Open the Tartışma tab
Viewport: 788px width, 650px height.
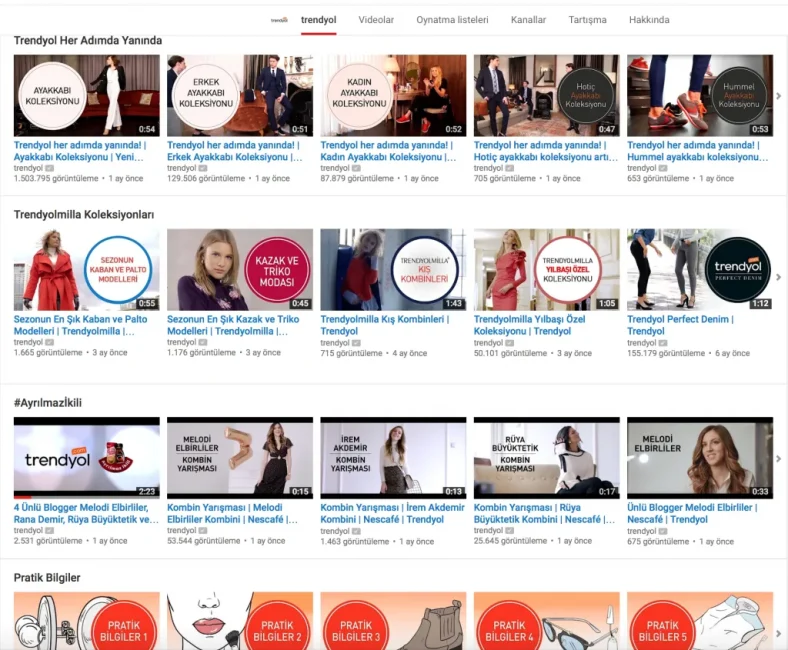[x=587, y=20]
